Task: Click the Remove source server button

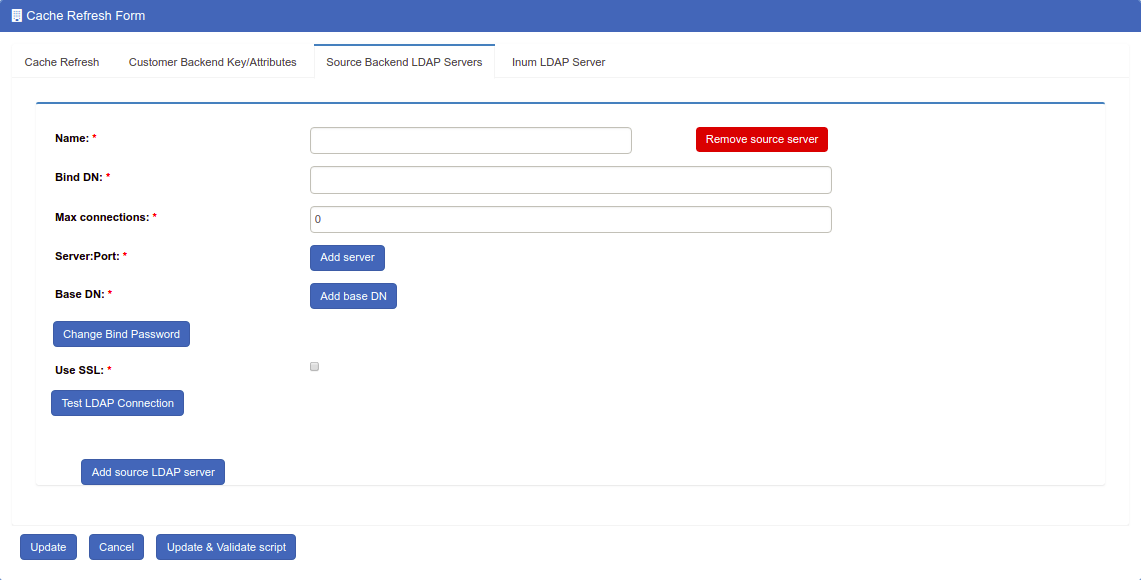Action: tap(761, 139)
